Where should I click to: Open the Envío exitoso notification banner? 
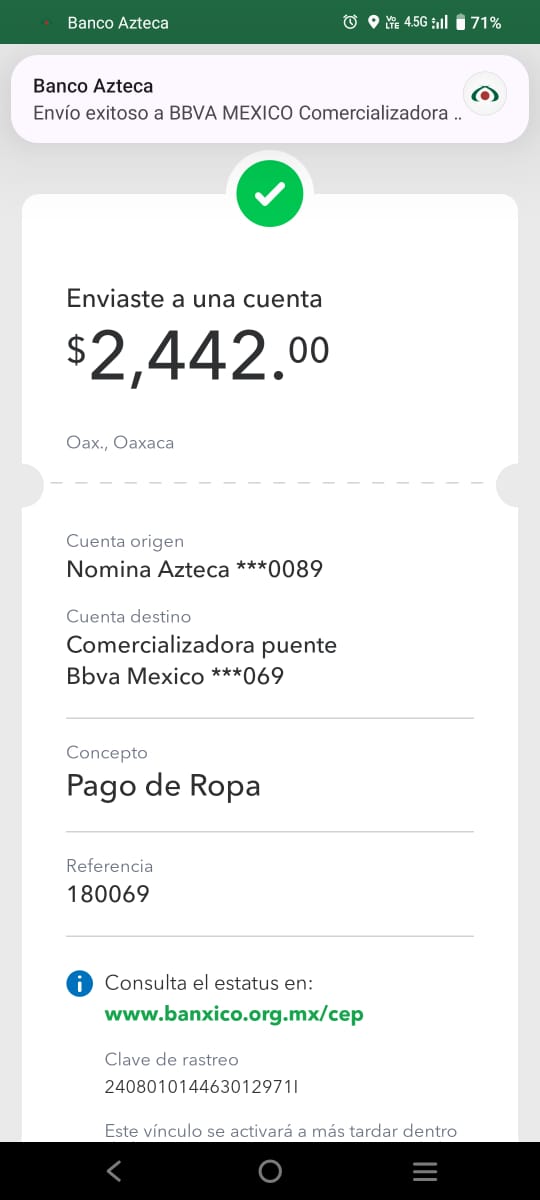270,99
